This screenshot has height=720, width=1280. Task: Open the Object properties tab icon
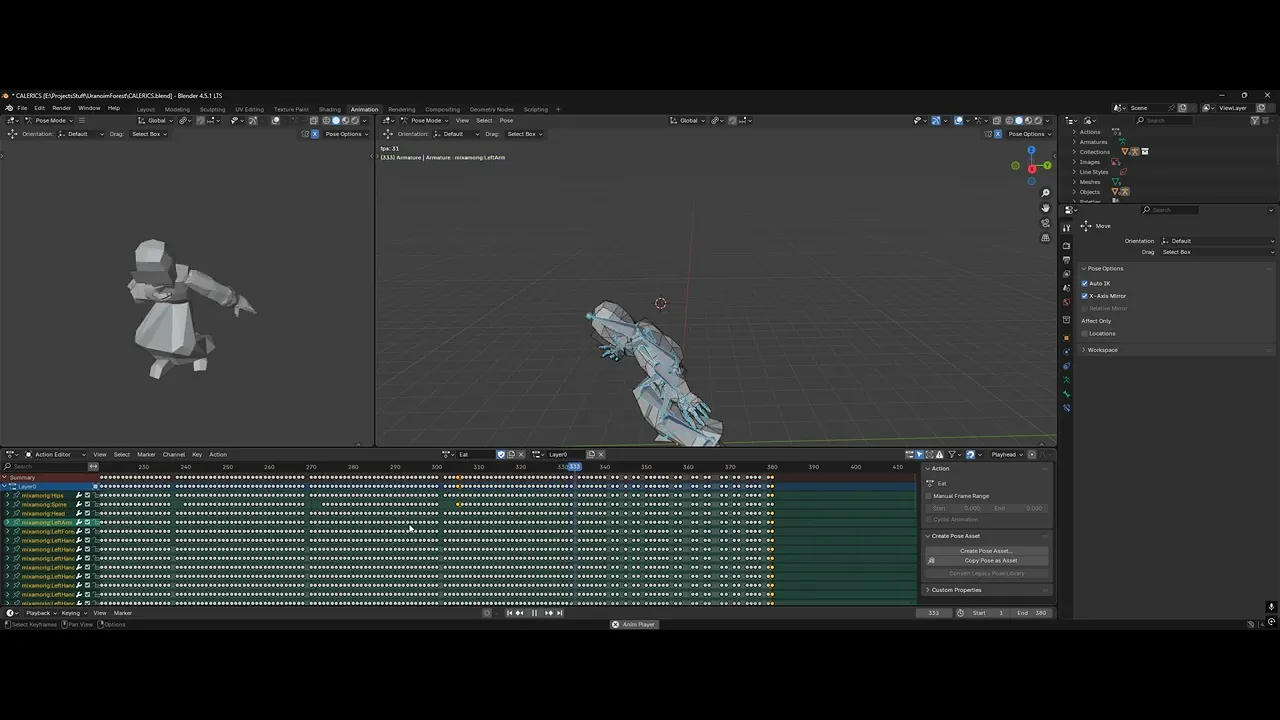[x=1066, y=338]
